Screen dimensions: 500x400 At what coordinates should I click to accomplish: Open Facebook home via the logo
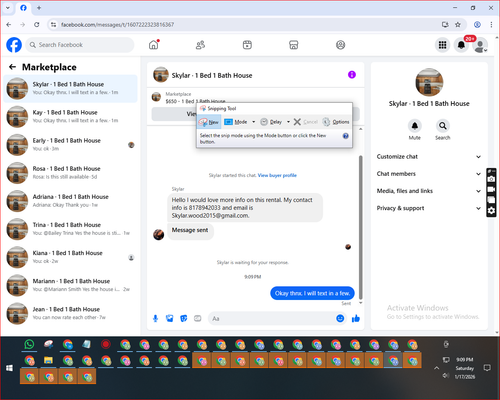14,45
